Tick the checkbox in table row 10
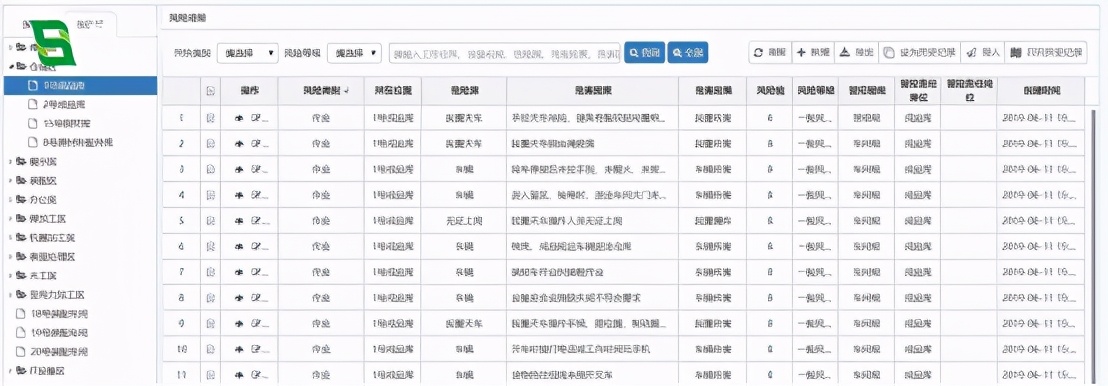 pos(210,349)
